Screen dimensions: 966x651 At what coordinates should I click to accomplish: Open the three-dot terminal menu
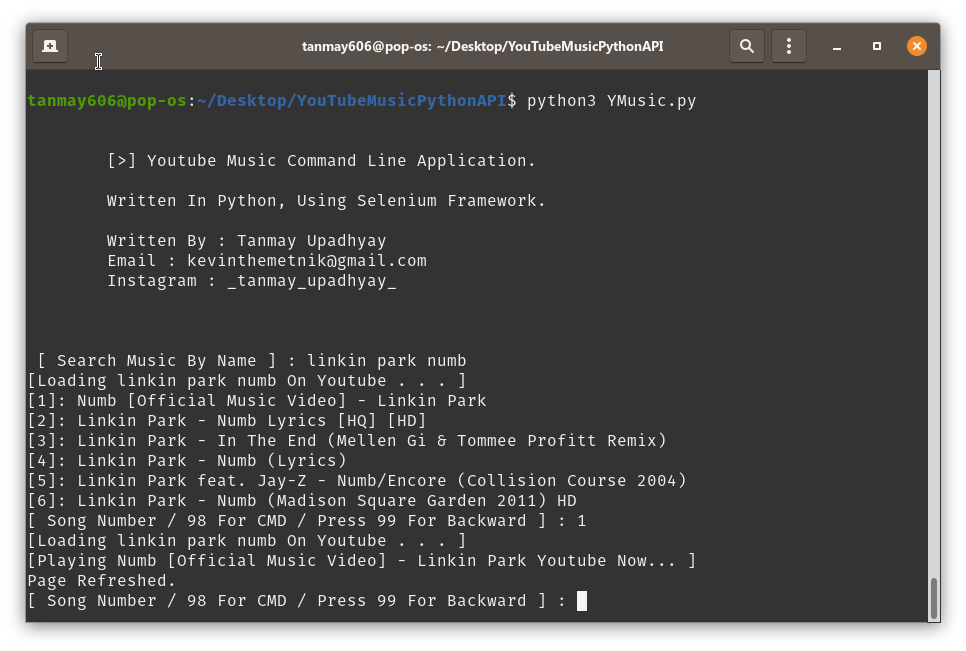click(789, 46)
